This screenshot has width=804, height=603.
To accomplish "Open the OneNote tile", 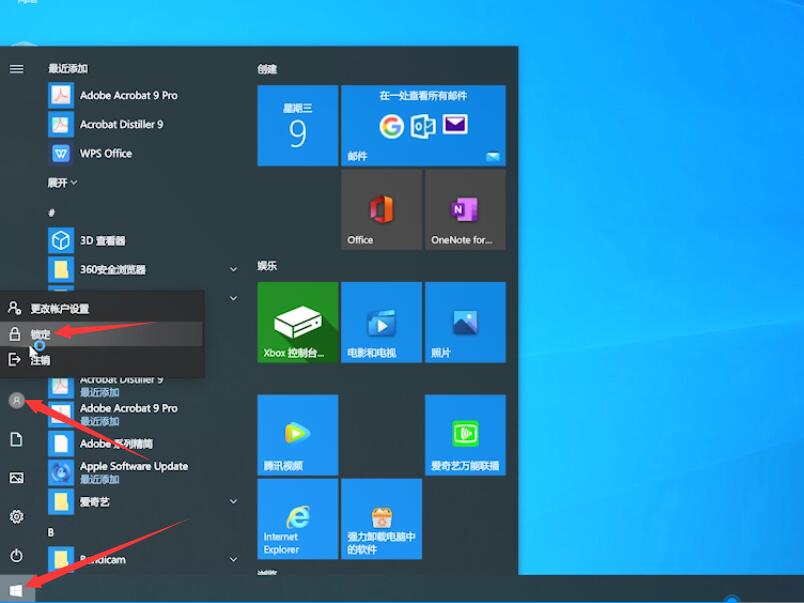I will pos(465,210).
